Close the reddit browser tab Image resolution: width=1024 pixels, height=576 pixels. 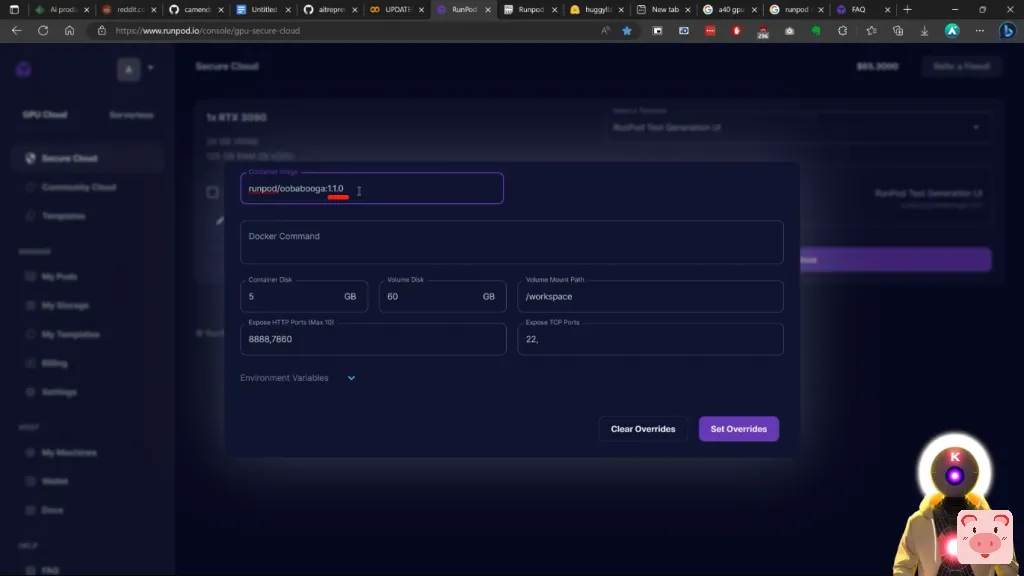point(153,10)
